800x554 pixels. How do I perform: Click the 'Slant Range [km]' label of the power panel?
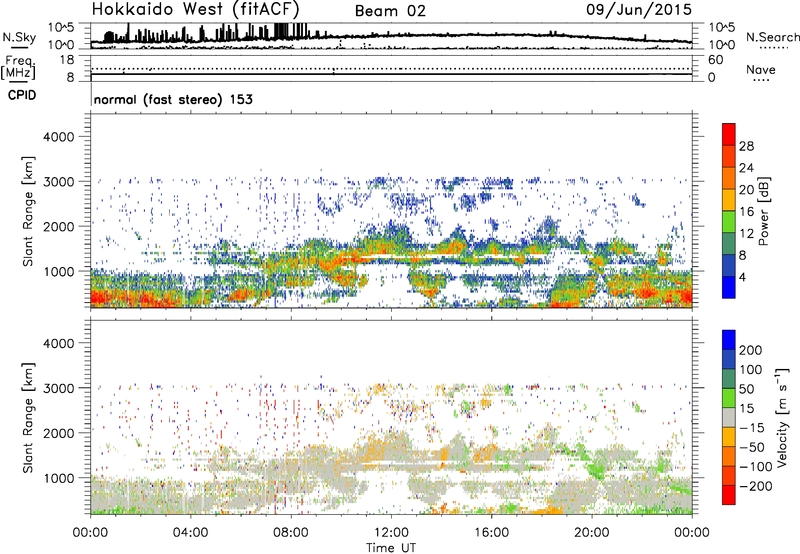(28, 211)
